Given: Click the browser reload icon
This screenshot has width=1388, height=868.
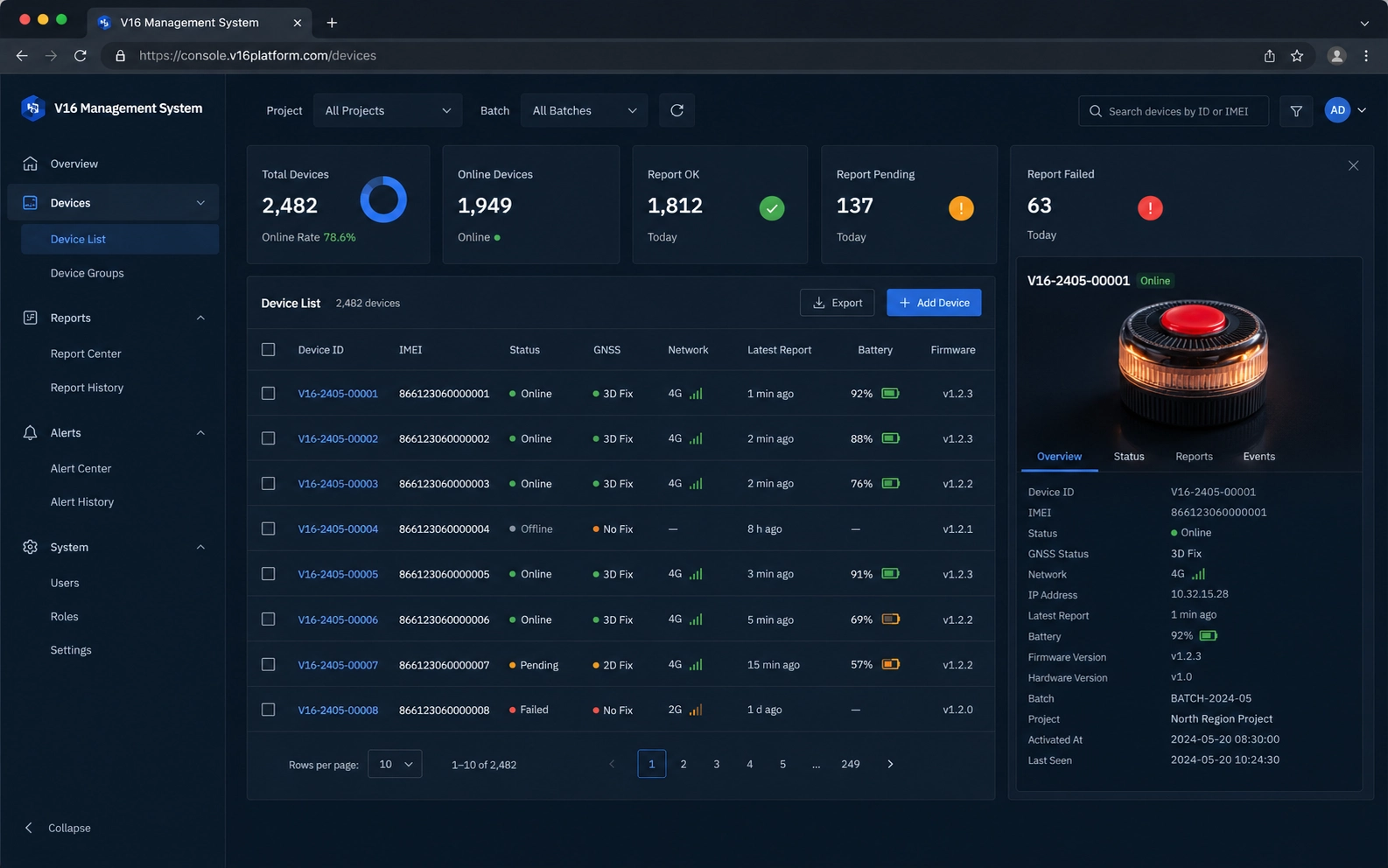Looking at the screenshot, I should 81,55.
